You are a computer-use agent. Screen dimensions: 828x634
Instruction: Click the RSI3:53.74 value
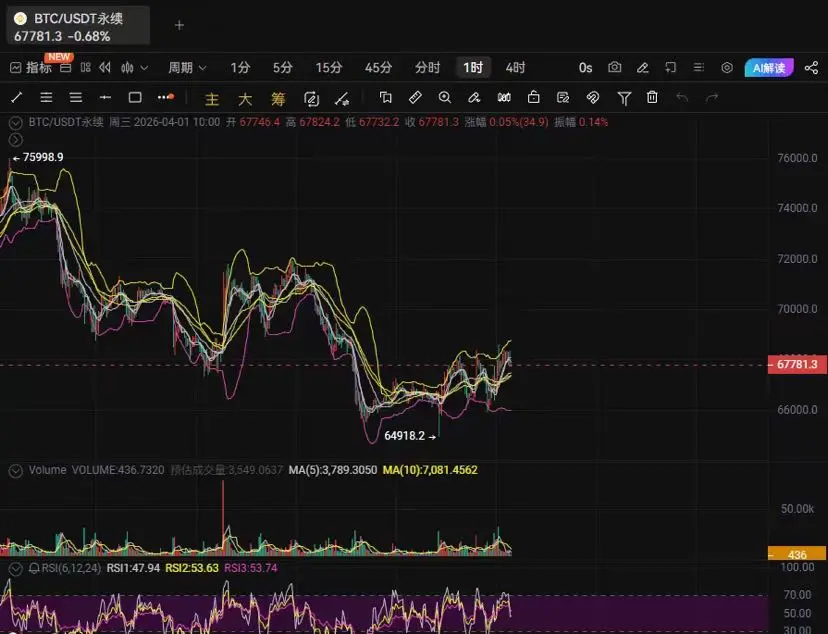point(250,568)
